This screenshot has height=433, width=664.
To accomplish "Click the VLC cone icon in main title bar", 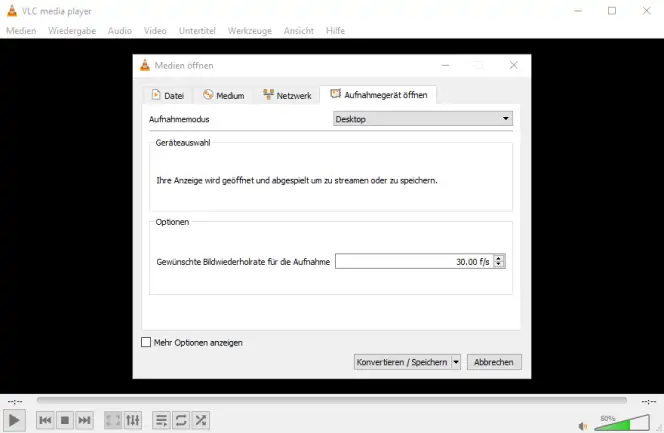I will (x=12, y=11).
